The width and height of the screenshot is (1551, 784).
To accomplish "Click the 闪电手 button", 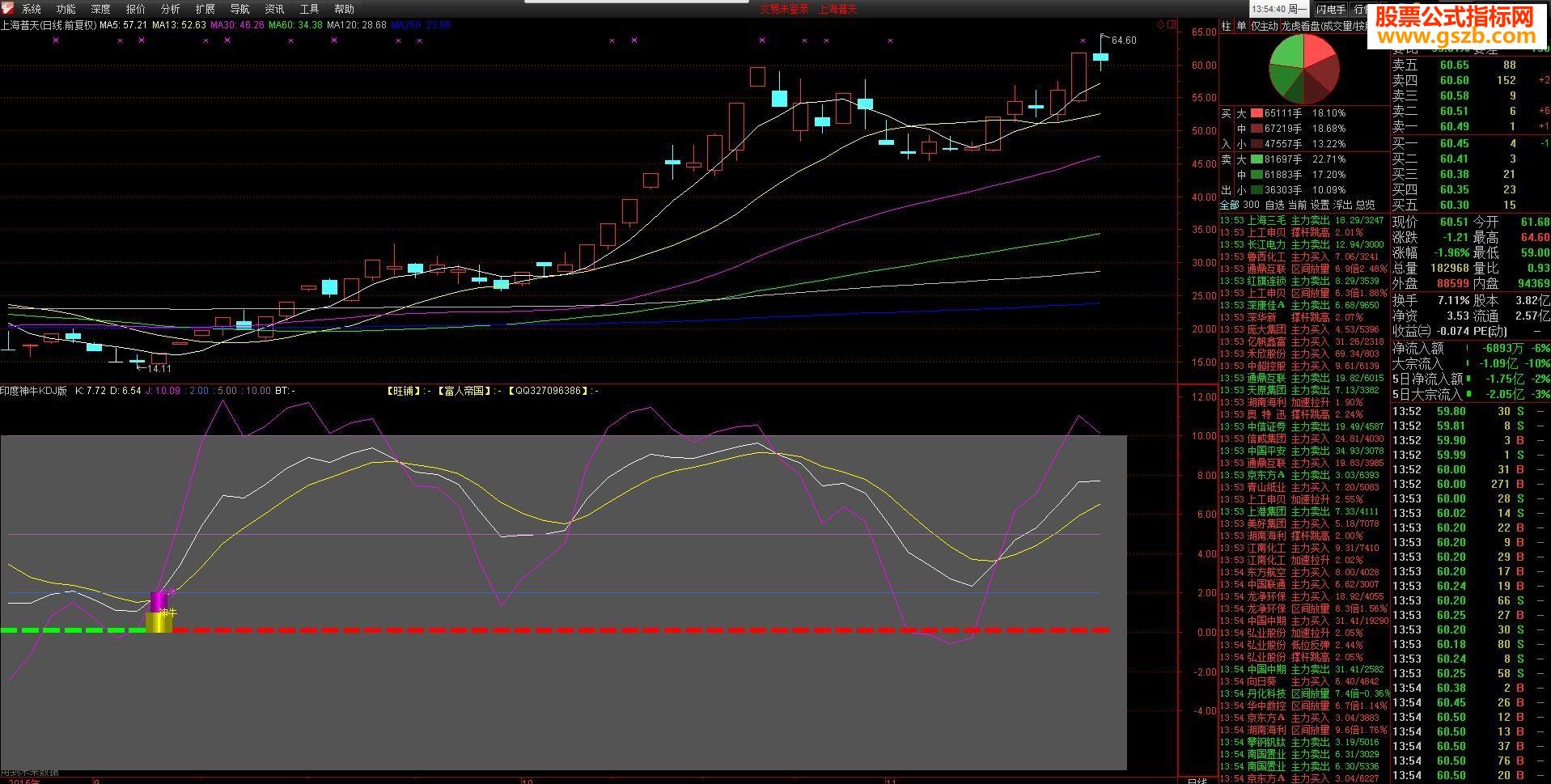I will coord(1330,9).
